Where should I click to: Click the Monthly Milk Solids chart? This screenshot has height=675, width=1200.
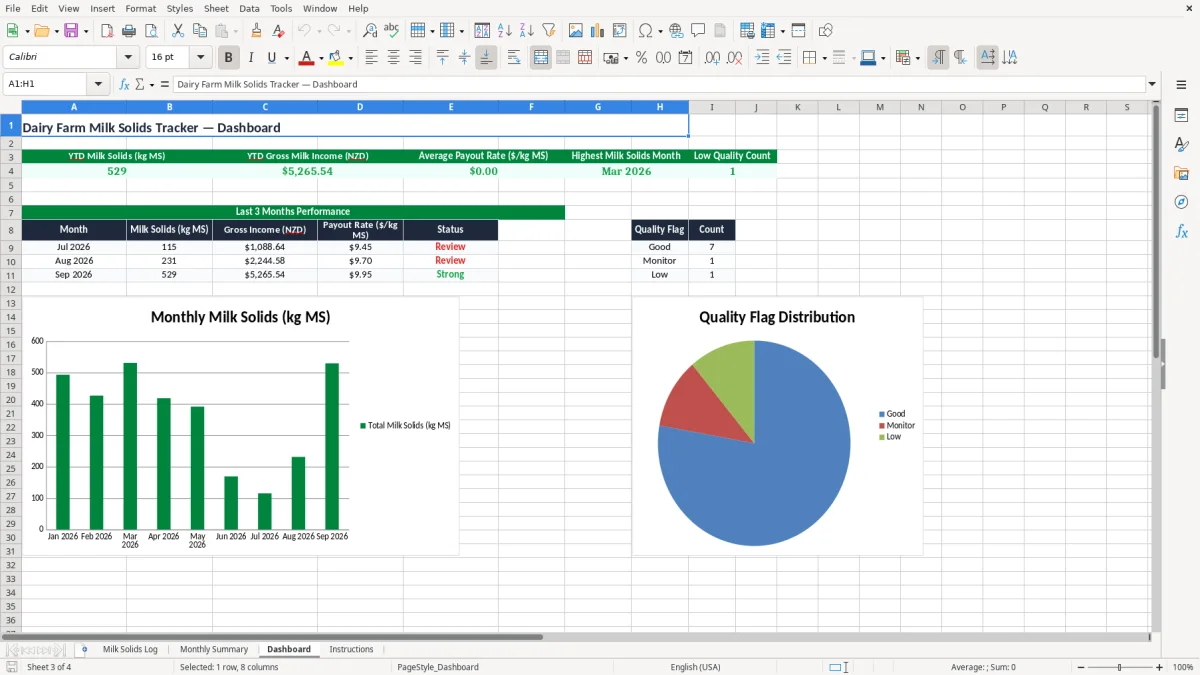[x=240, y=425]
